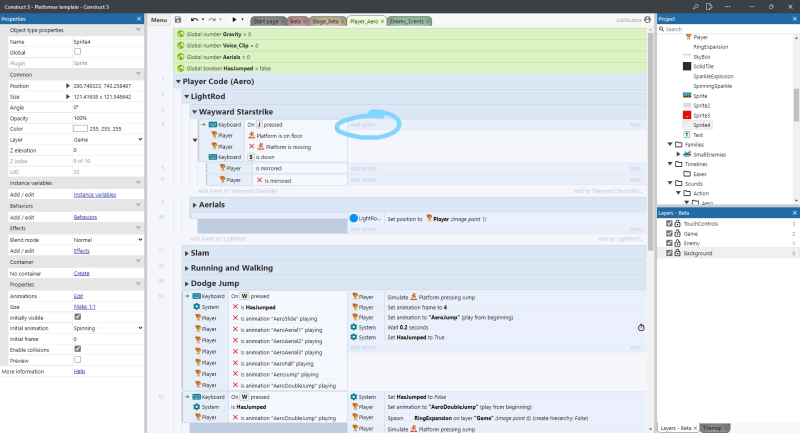Click the HasJumped global boolean icon
This screenshot has width=800, height=433.
[180, 68]
